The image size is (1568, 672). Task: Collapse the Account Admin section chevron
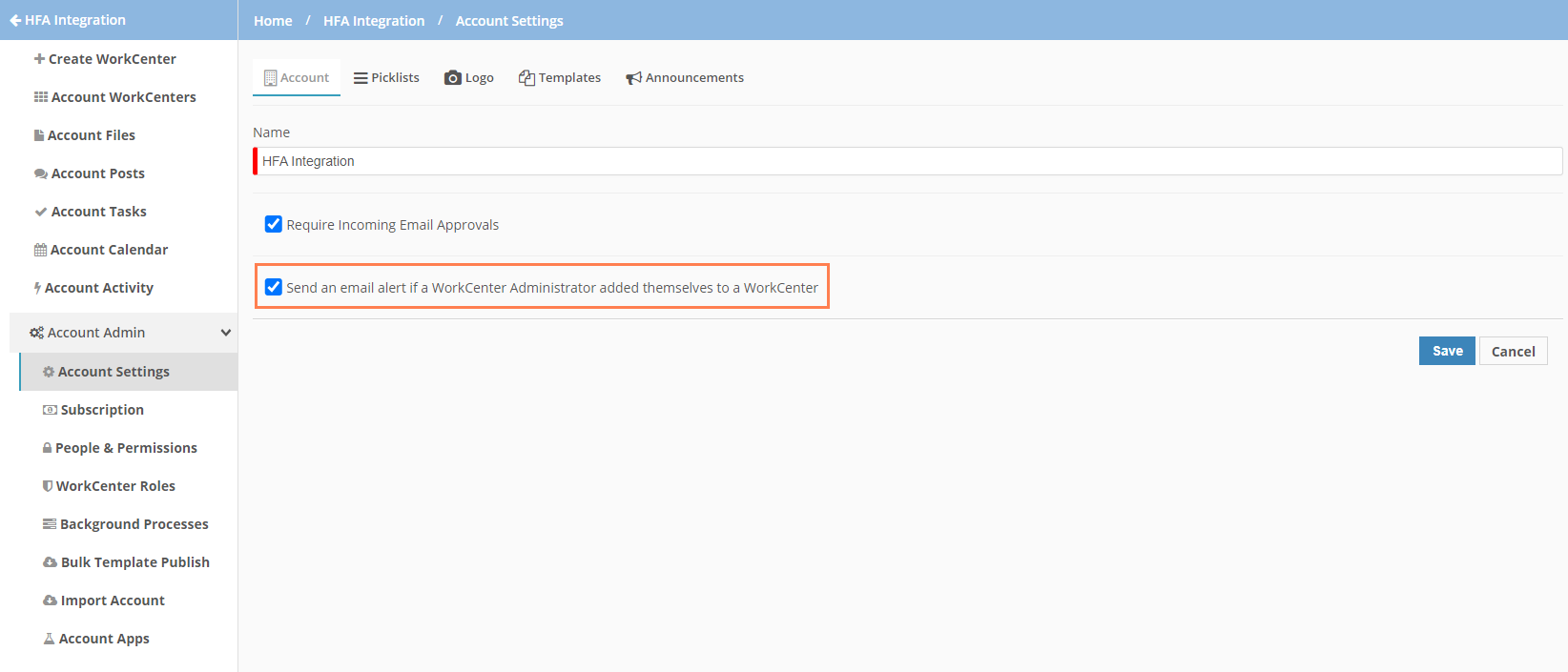click(226, 333)
